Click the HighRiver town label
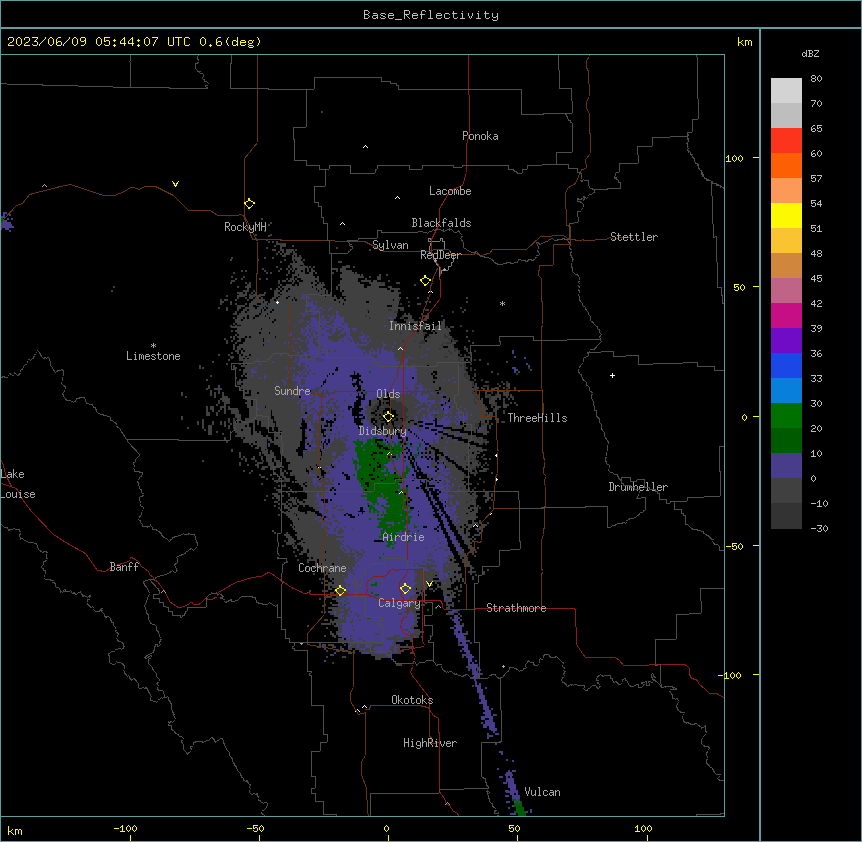 pos(430,743)
